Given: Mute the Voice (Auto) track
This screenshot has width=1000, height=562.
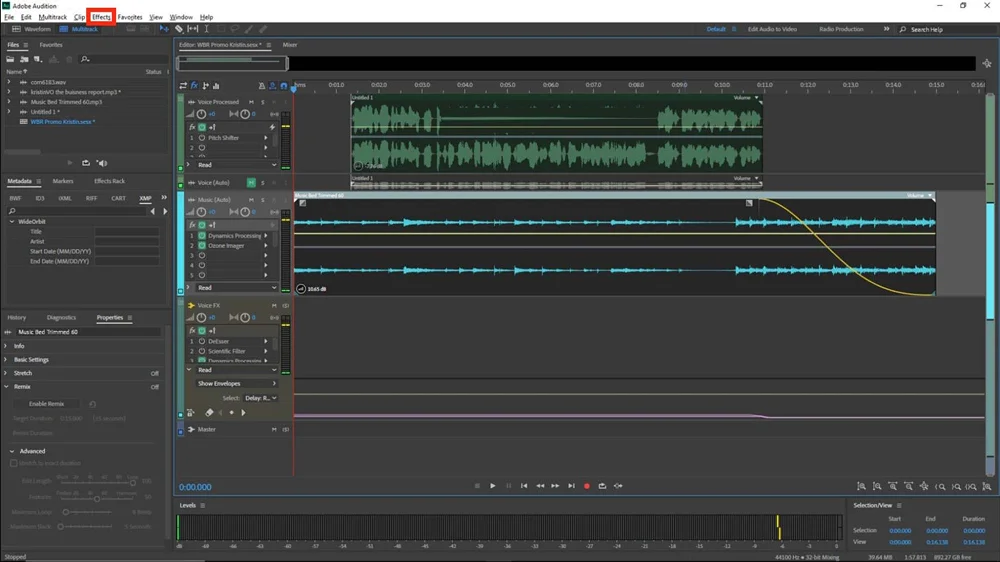Looking at the screenshot, I should tap(251, 183).
